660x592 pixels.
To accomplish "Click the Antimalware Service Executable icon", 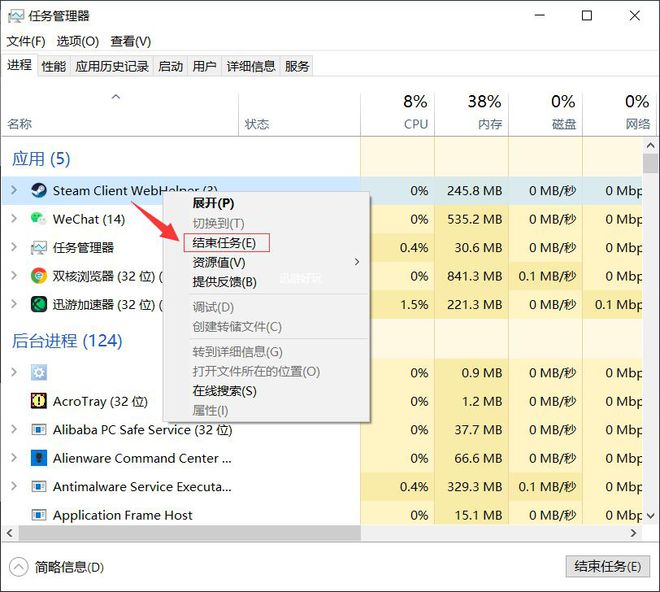I will pos(39,487).
